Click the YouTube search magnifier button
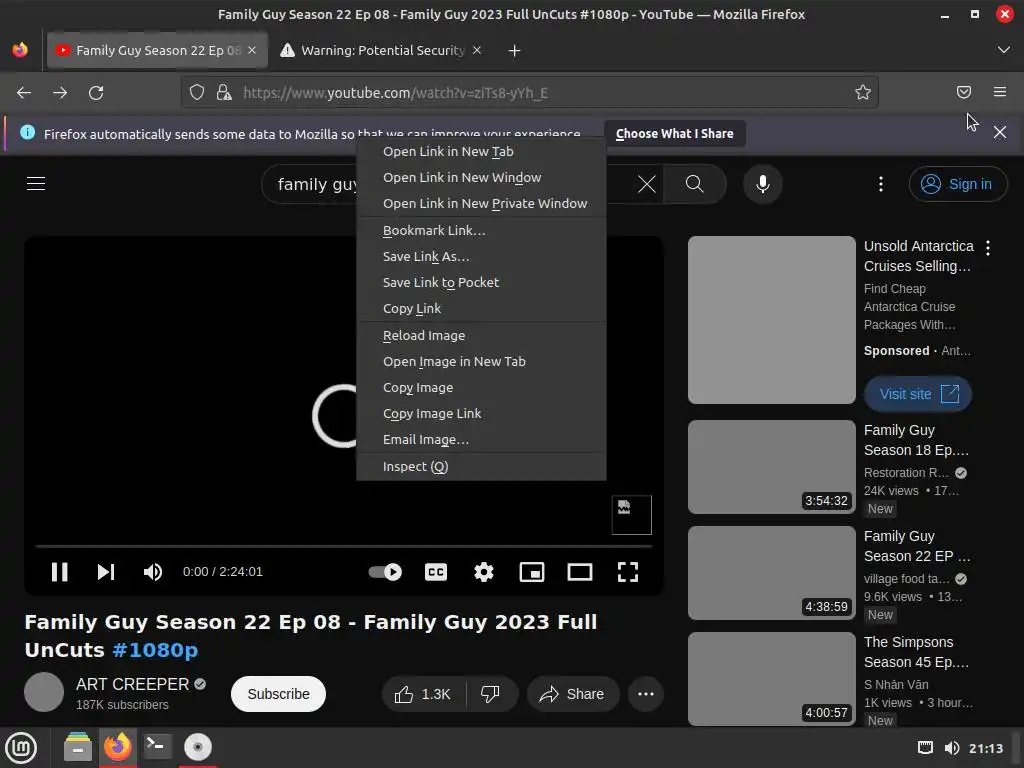Image resolution: width=1024 pixels, height=768 pixels. (695, 184)
